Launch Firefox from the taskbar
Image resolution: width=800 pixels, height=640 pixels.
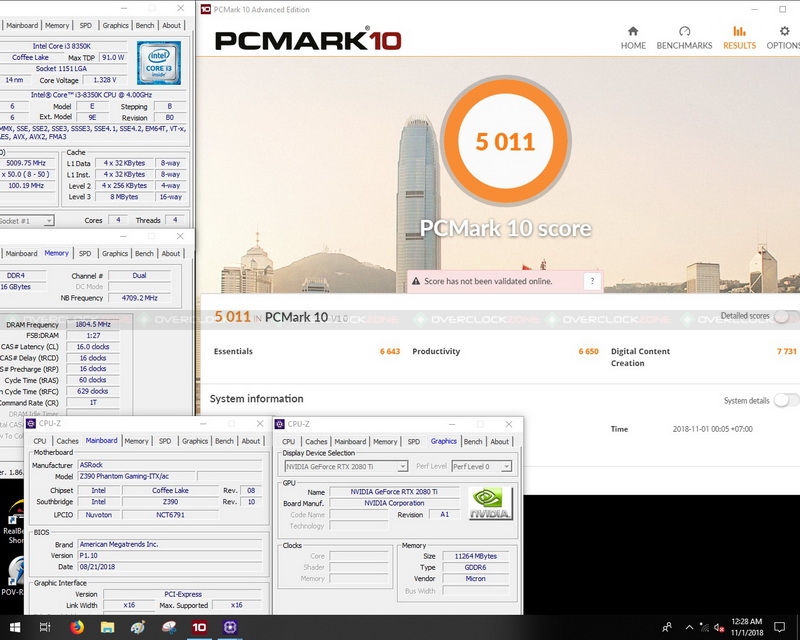(77, 627)
